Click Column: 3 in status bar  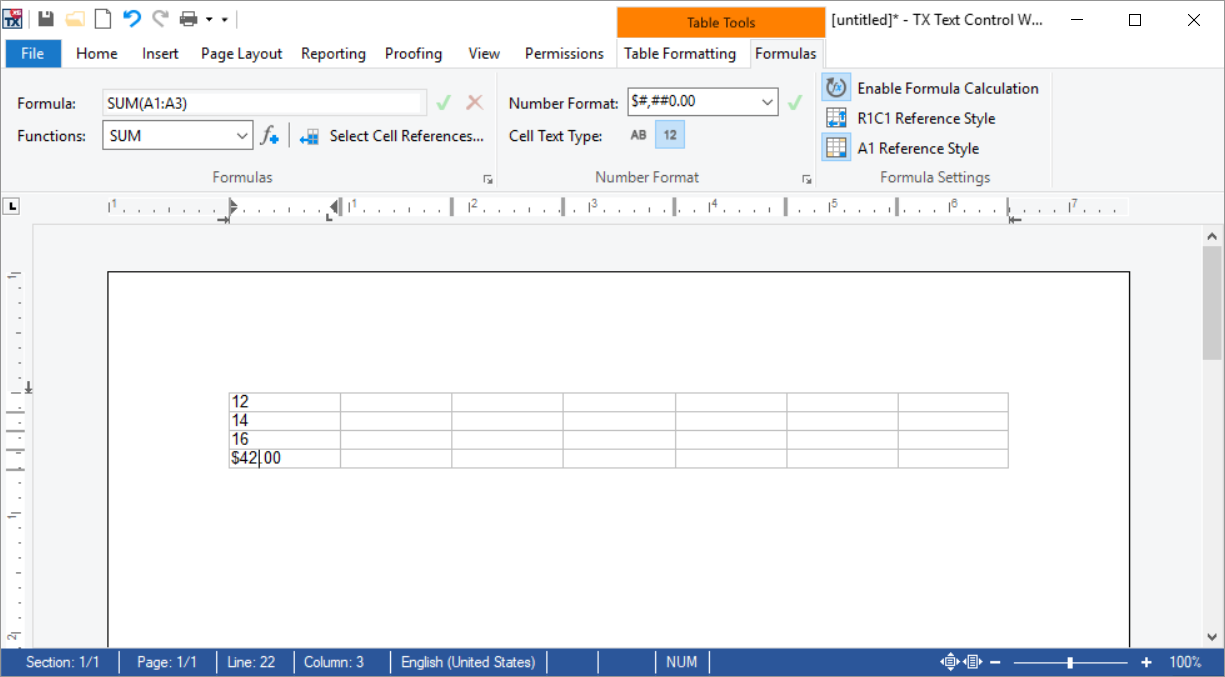point(334,662)
